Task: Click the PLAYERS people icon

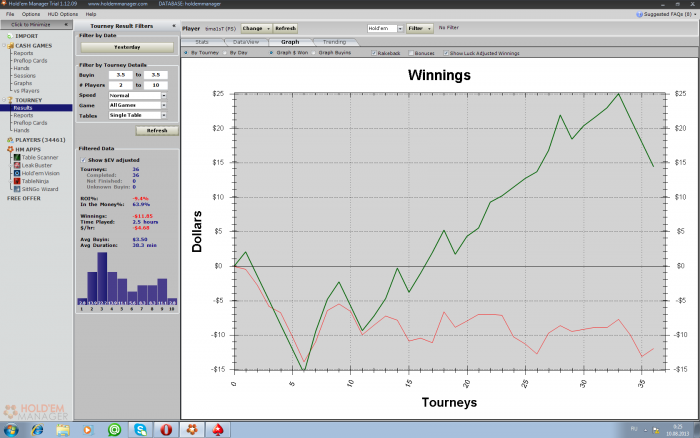Action: click(10, 140)
